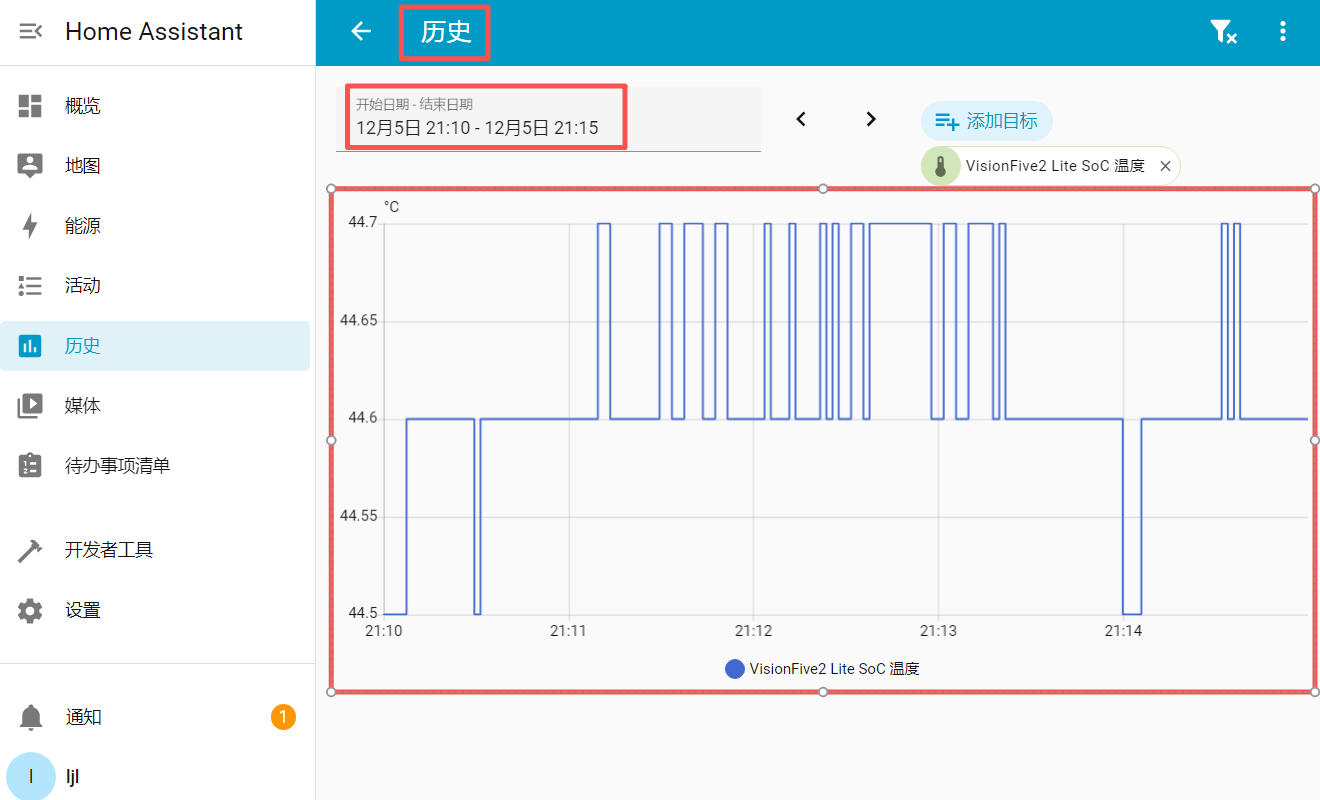Image resolution: width=1320 pixels, height=800 pixels.
Task: Go to next time range
Action: point(871,119)
